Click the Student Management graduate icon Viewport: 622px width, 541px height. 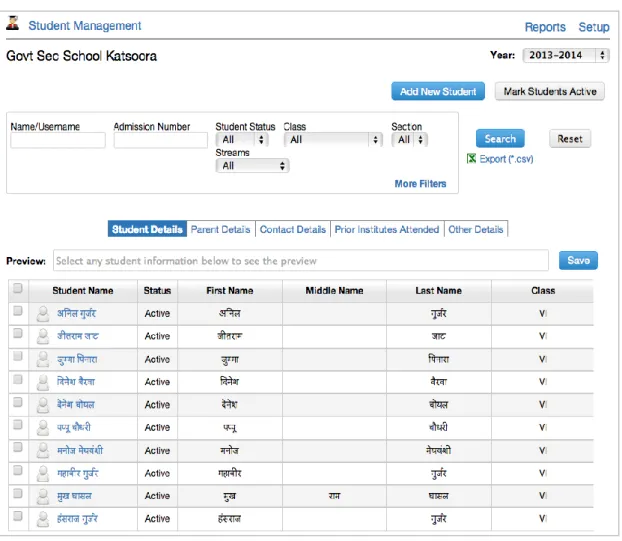click(x=13, y=23)
